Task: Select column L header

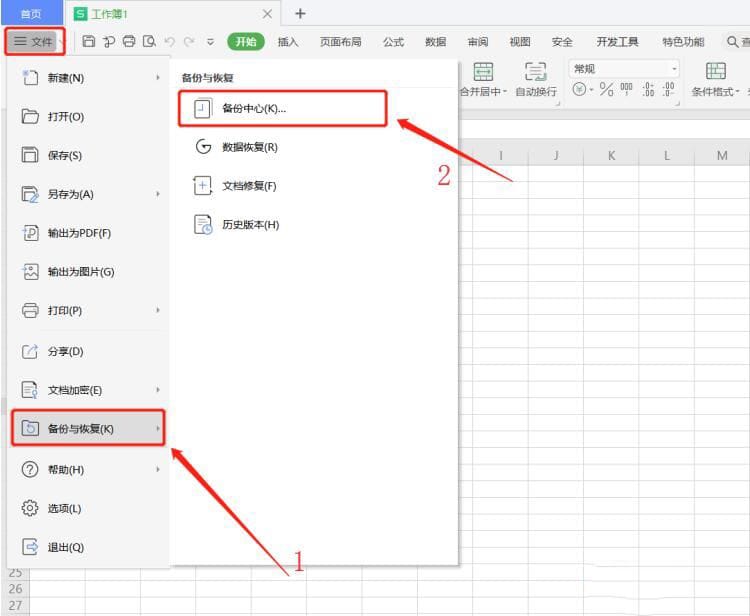Action: click(x=667, y=156)
